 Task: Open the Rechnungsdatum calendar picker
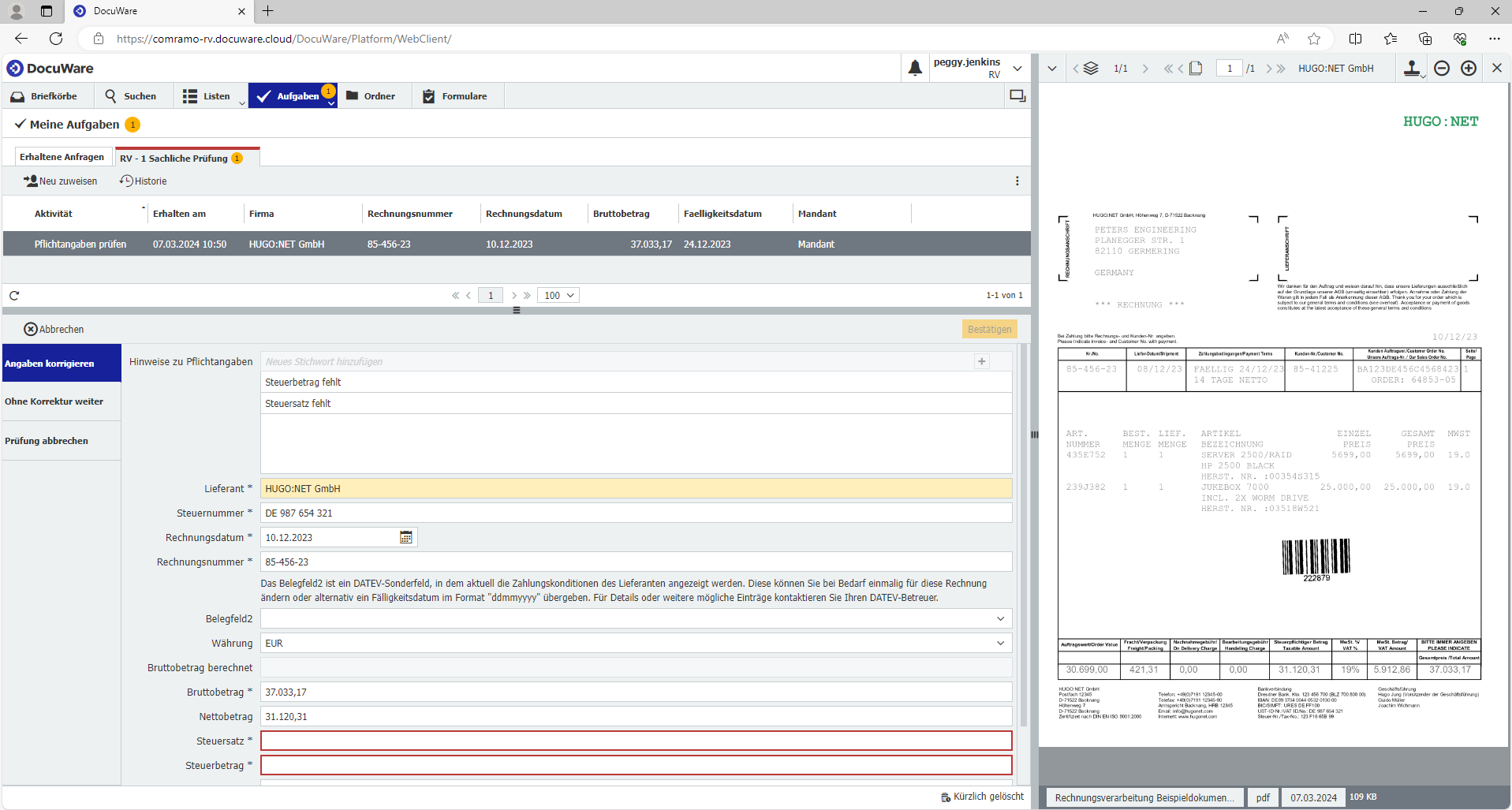click(x=406, y=538)
